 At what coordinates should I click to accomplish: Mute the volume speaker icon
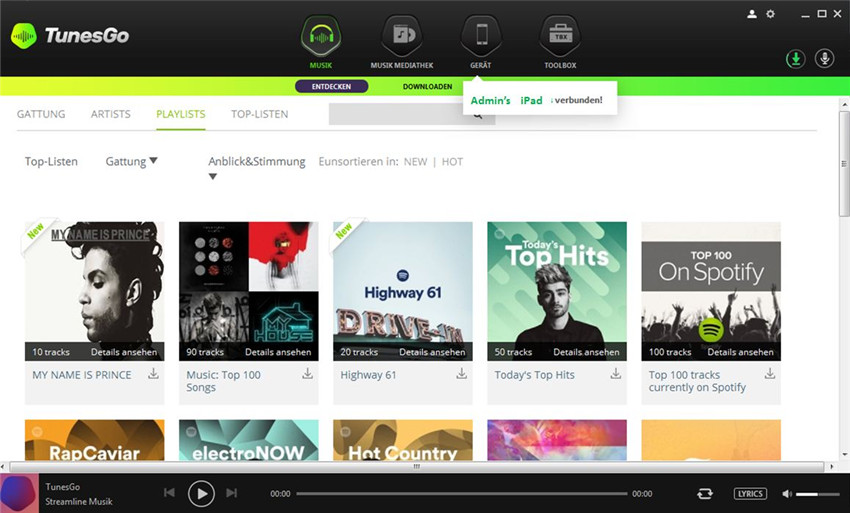[x=787, y=494]
